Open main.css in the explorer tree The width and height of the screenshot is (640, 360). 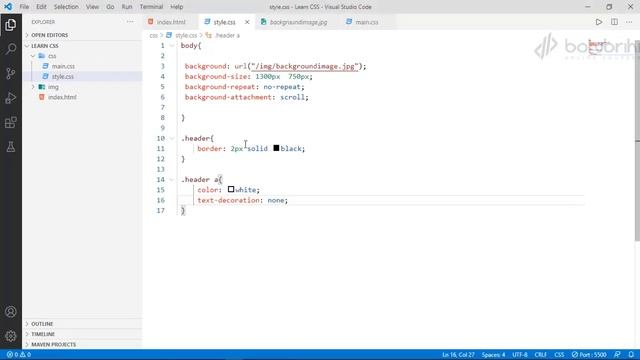(x=63, y=66)
